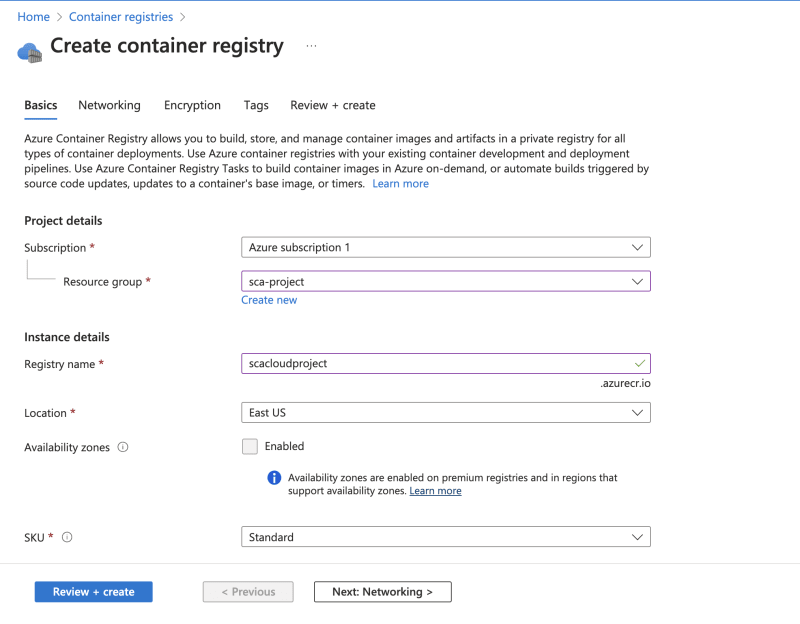
Task: Click the SKU info icon
Action: [67, 537]
